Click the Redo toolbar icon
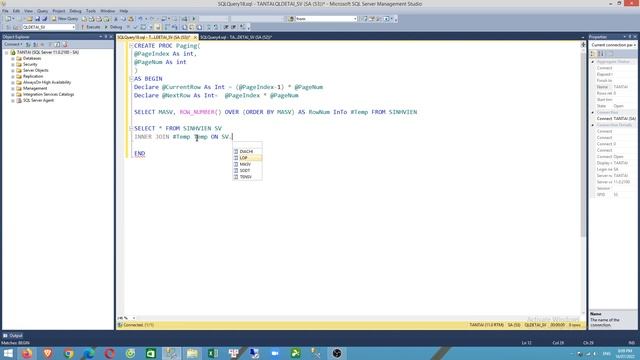This screenshot has width=640, height=360. [152, 19]
